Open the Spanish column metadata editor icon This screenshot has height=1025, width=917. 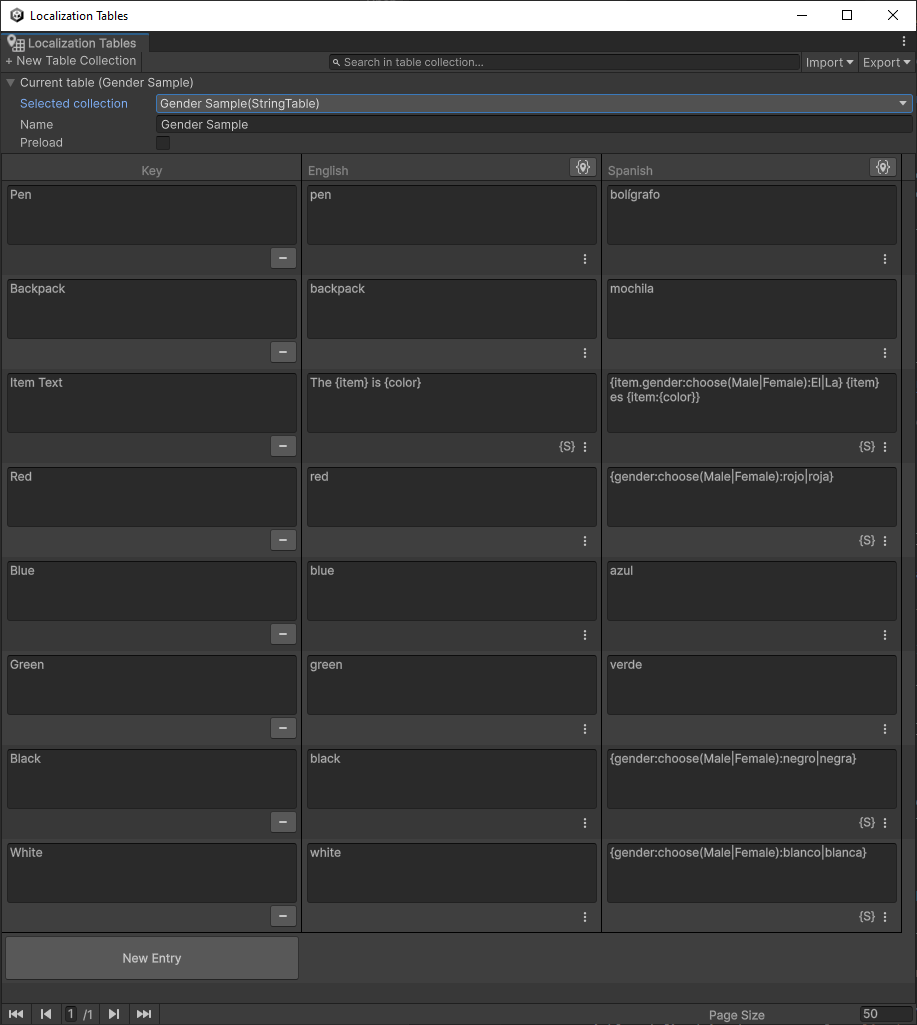point(883,167)
